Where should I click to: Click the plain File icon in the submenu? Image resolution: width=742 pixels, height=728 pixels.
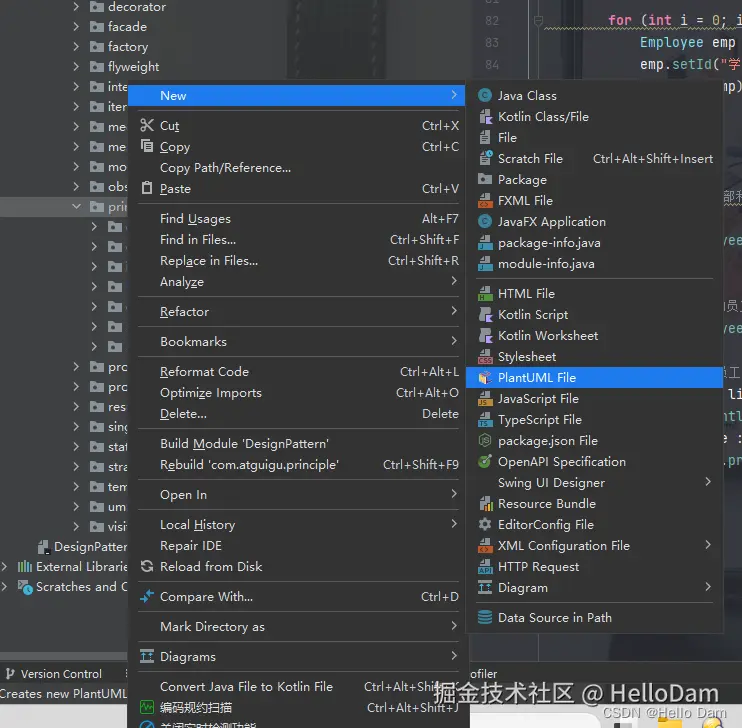485,138
